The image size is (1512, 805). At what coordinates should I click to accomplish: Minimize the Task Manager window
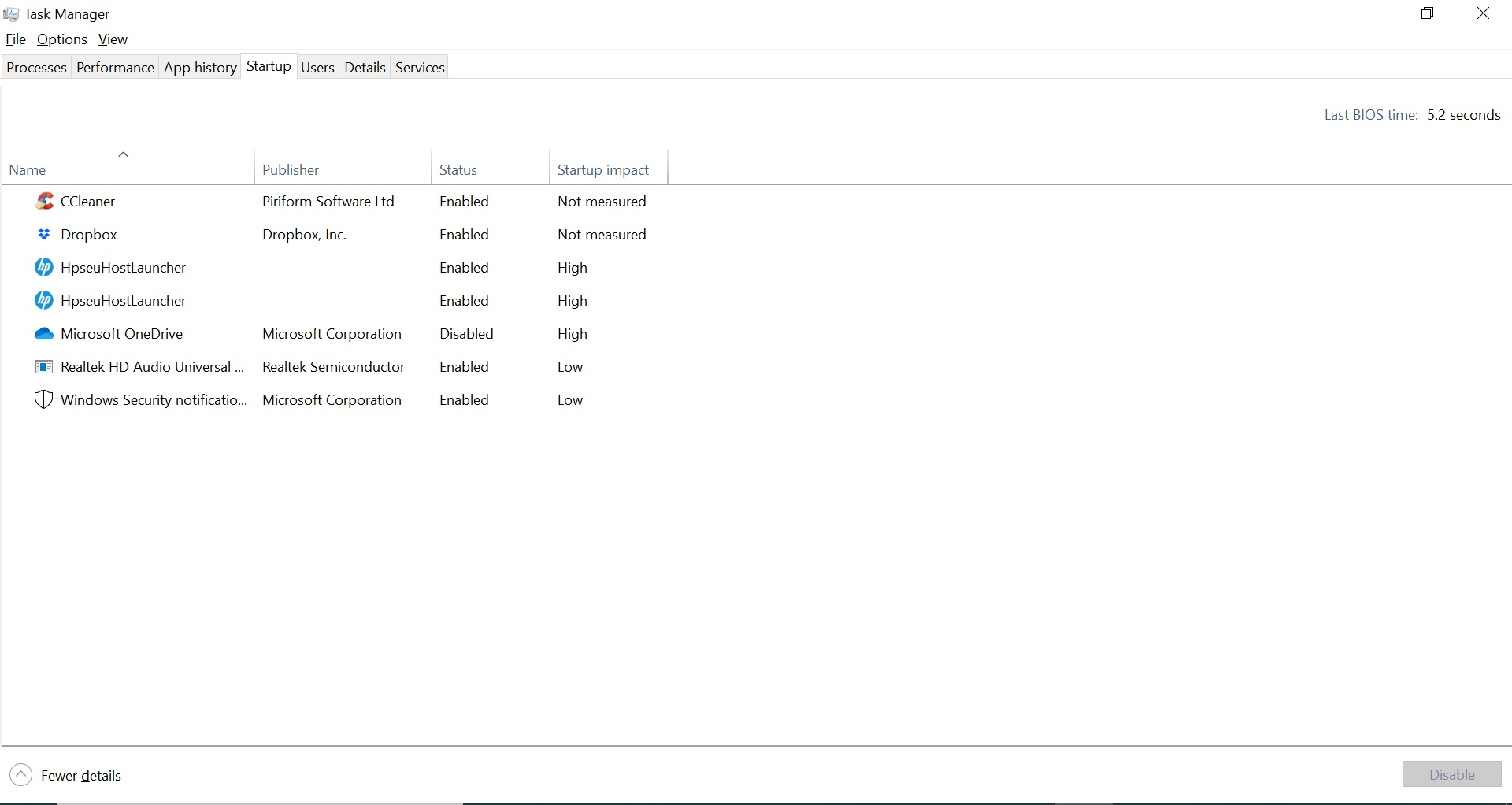(1373, 13)
